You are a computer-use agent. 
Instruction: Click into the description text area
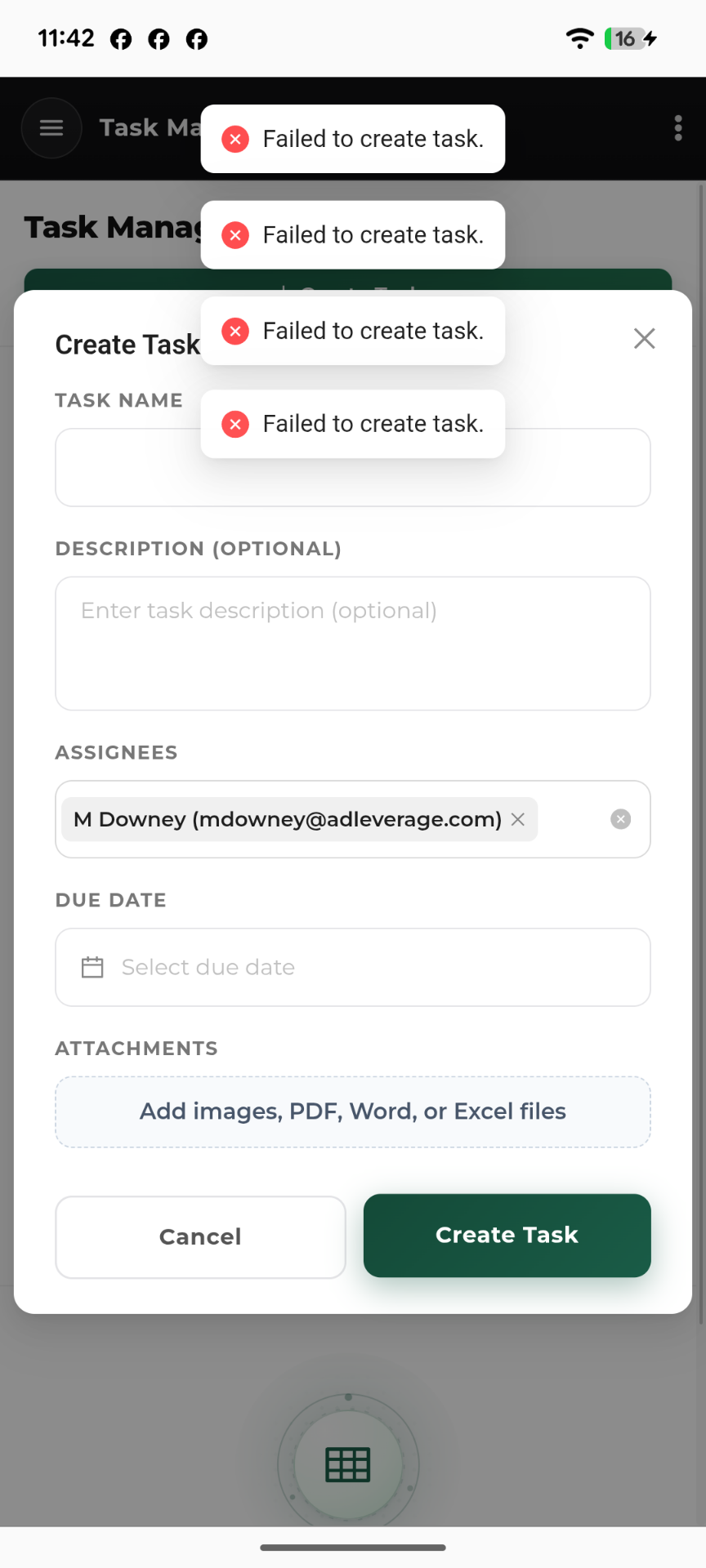353,644
